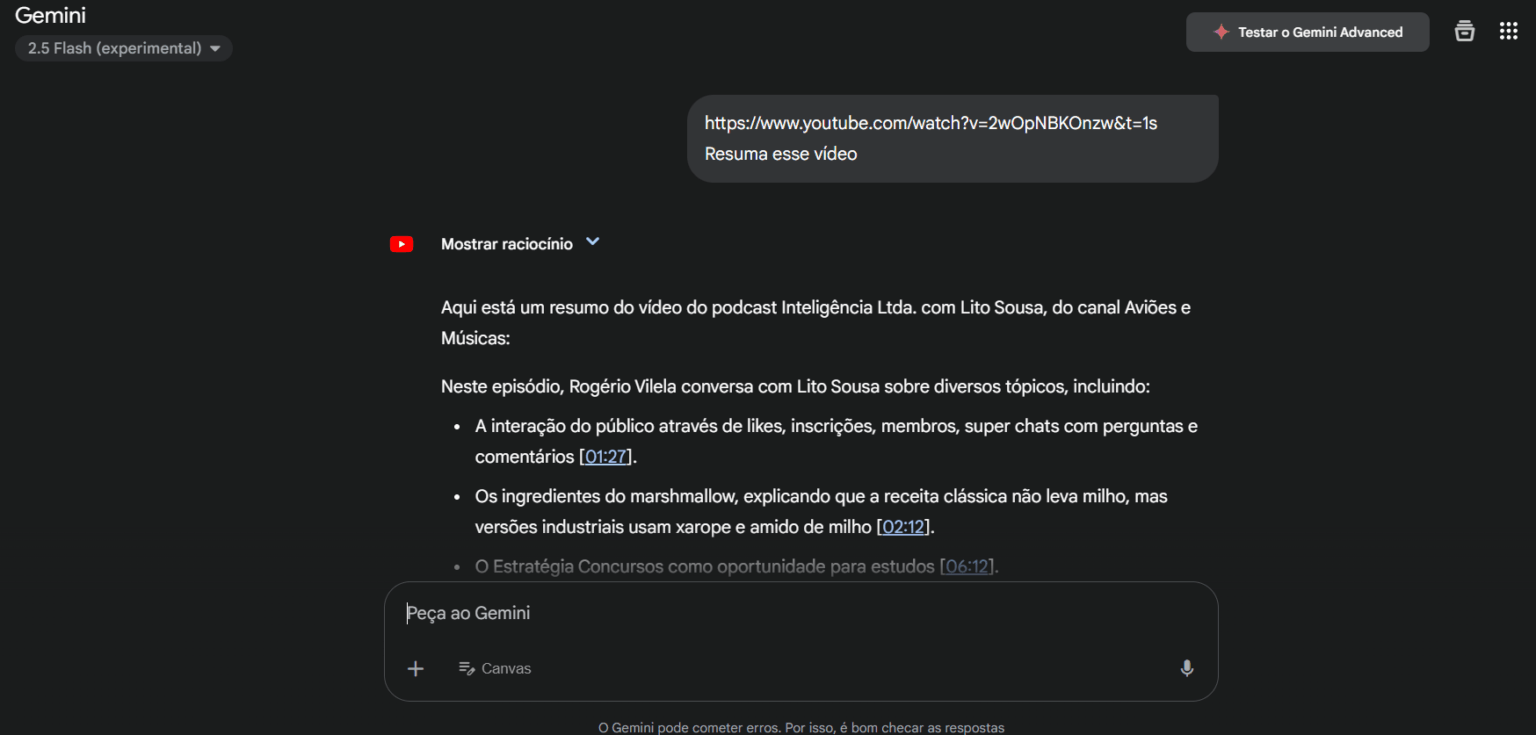This screenshot has width=1536, height=735.
Task: Click the Resuma esse vídeo message text
Action: coord(781,154)
